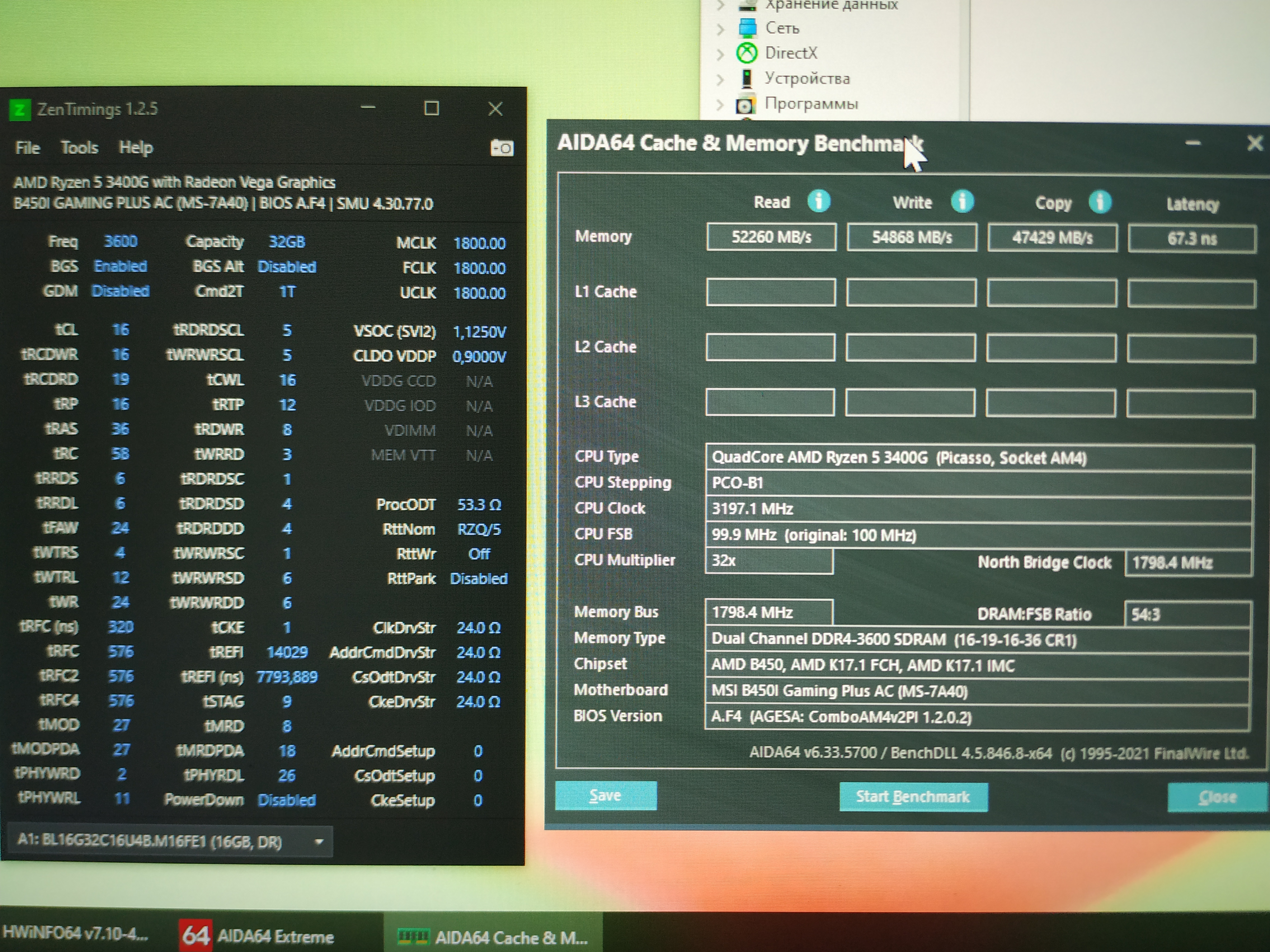Open the File menu in ZenTimings
The height and width of the screenshot is (952, 1270).
point(27,148)
